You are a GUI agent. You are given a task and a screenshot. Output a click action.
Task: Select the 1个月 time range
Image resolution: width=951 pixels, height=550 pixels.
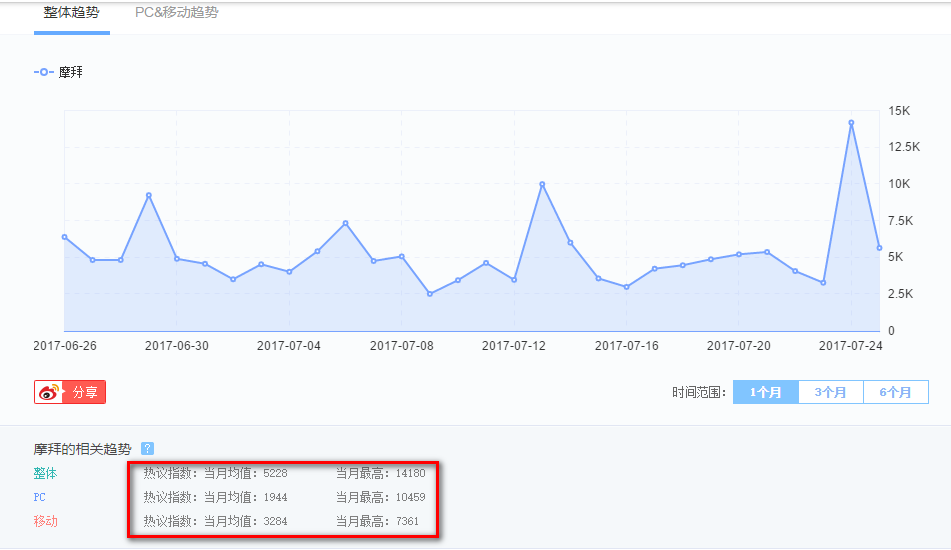coord(766,392)
